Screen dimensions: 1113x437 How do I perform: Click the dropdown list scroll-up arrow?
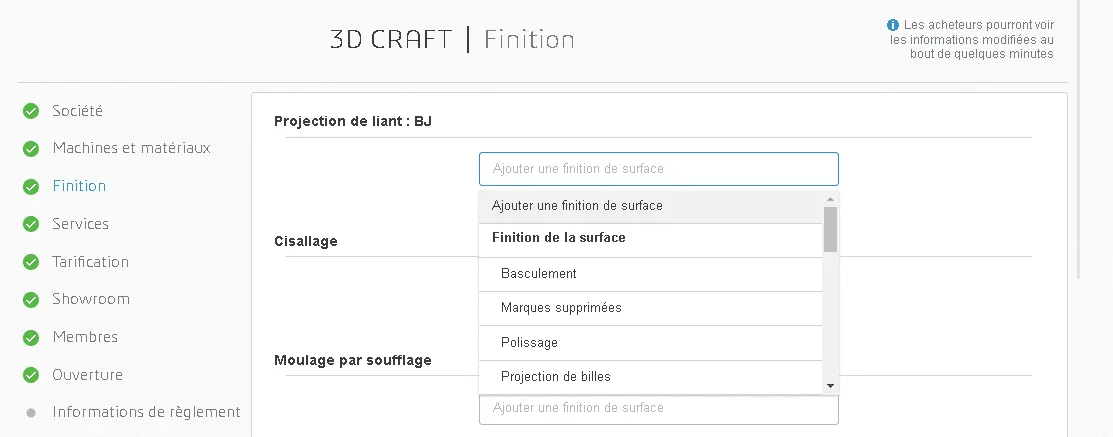click(830, 199)
